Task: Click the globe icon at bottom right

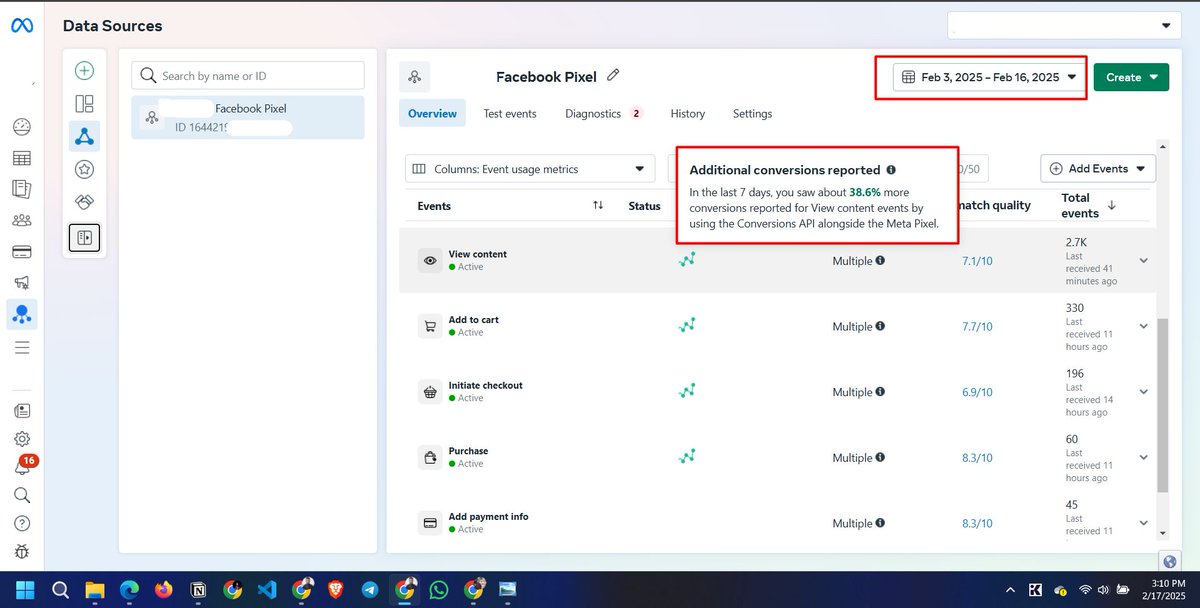Action: click(x=1169, y=561)
